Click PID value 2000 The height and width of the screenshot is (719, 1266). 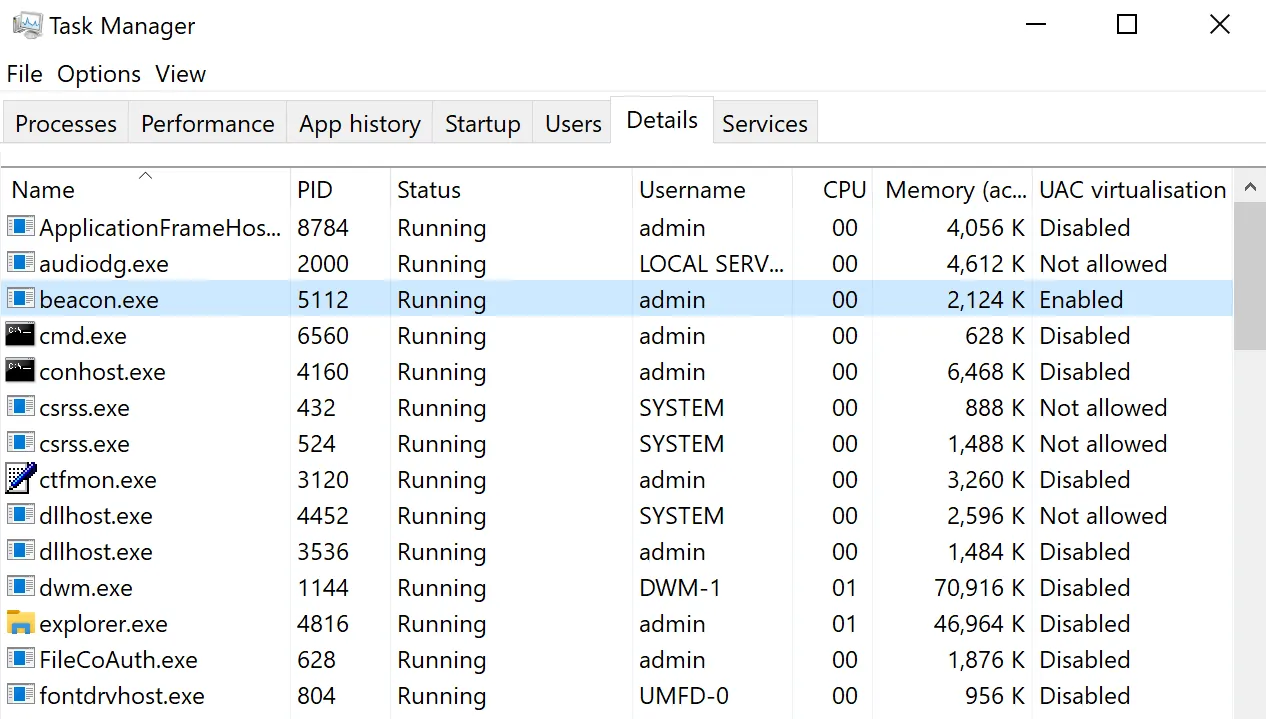coord(323,263)
